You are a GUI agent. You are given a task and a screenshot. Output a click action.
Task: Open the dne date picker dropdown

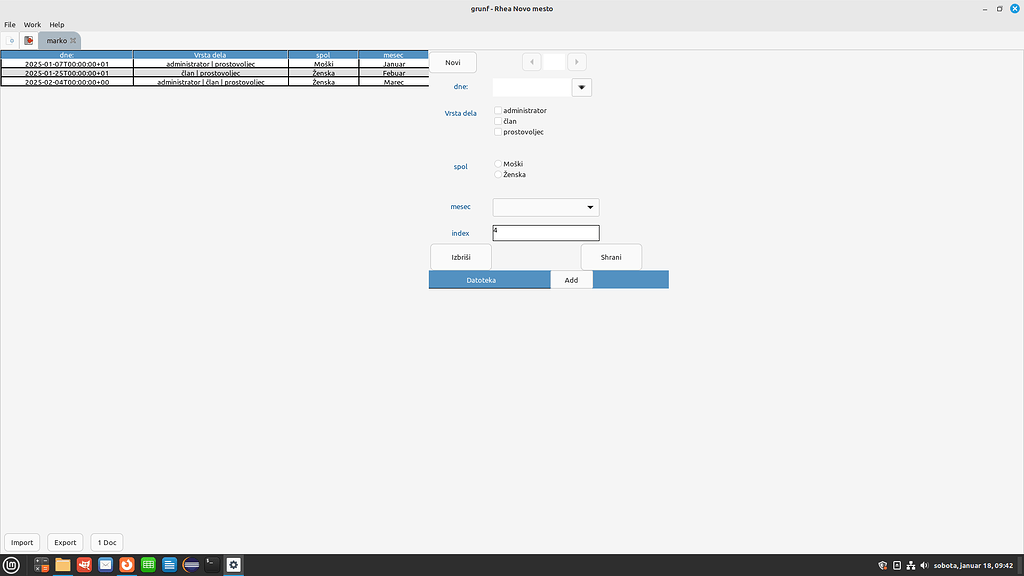point(580,87)
